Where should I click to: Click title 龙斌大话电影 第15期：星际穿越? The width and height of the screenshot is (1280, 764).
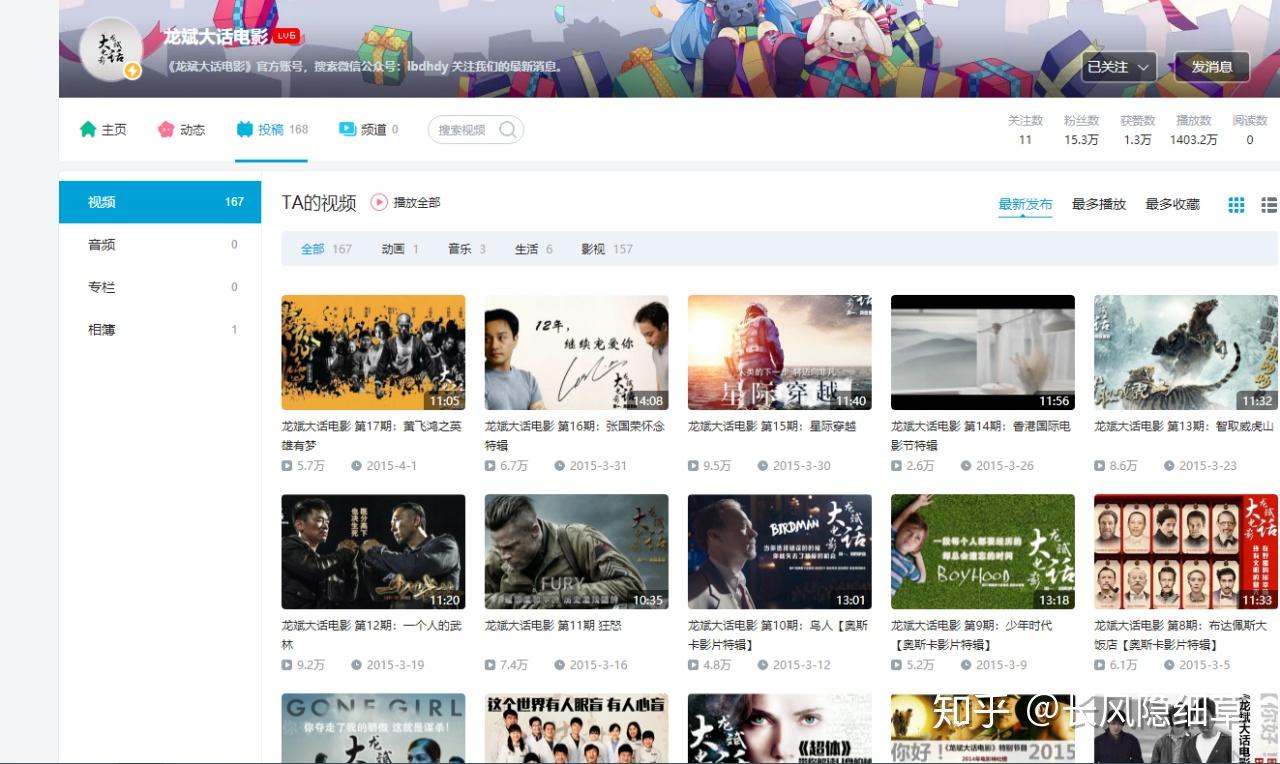click(x=772, y=426)
